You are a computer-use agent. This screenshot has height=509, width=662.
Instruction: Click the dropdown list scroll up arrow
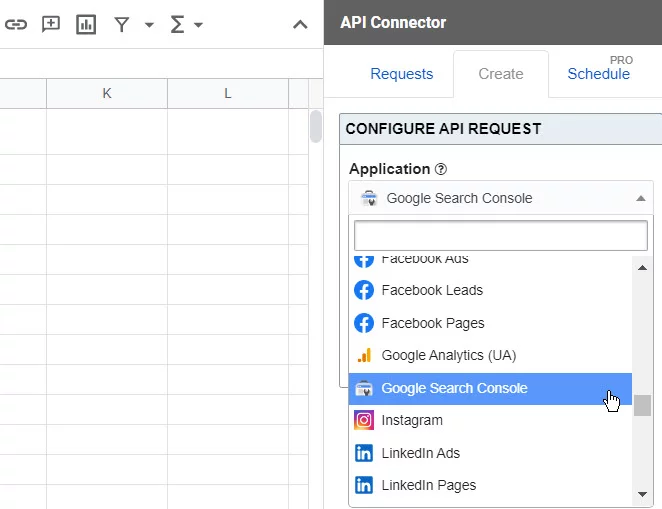point(642,268)
